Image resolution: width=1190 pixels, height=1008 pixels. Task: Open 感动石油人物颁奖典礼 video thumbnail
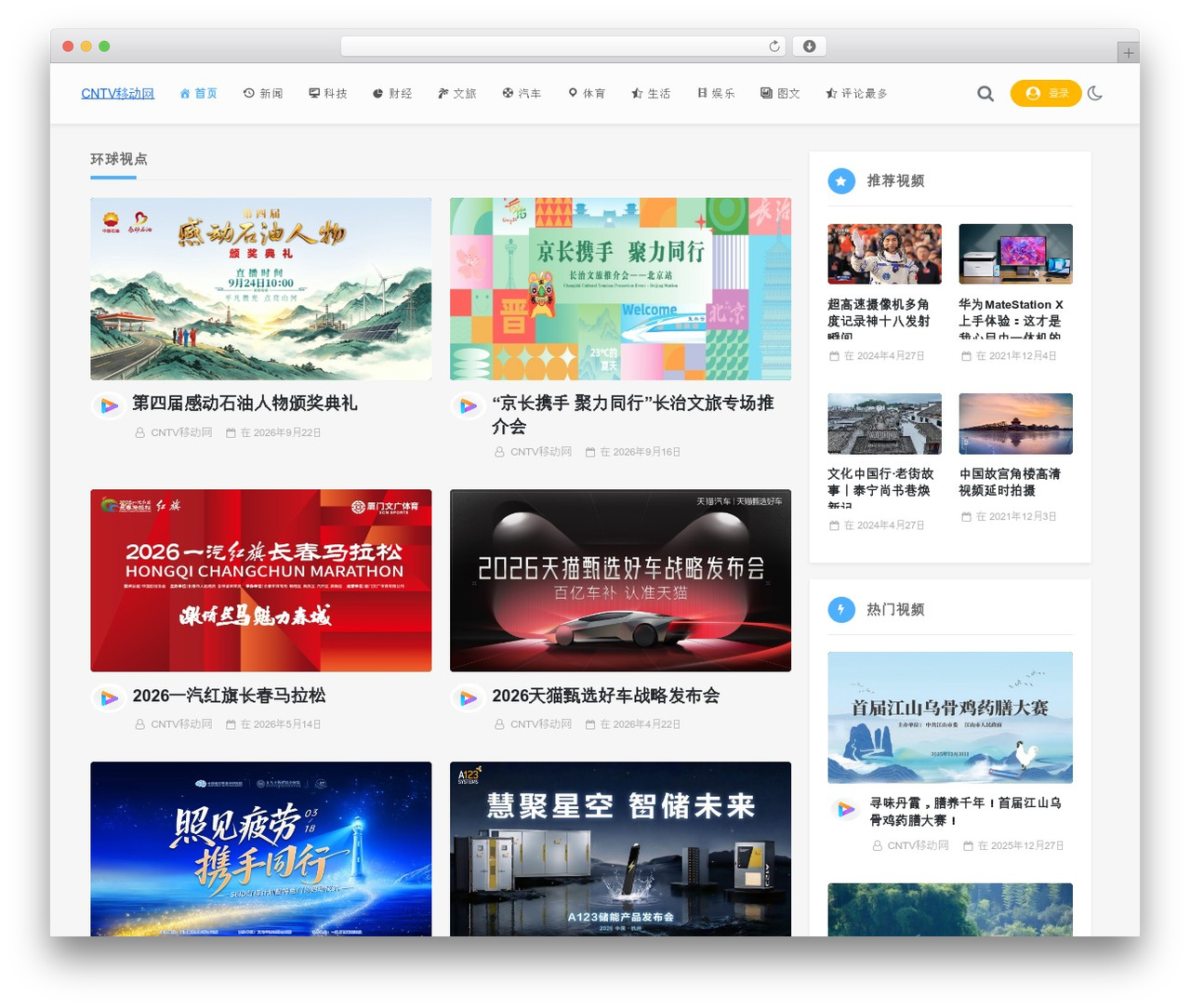coord(261,289)
